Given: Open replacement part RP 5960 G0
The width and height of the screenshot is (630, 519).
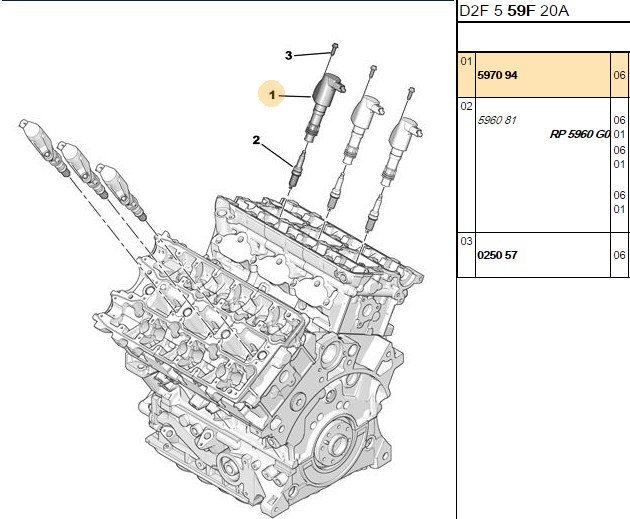Looking at the screenshot, I should click(580, 134).
